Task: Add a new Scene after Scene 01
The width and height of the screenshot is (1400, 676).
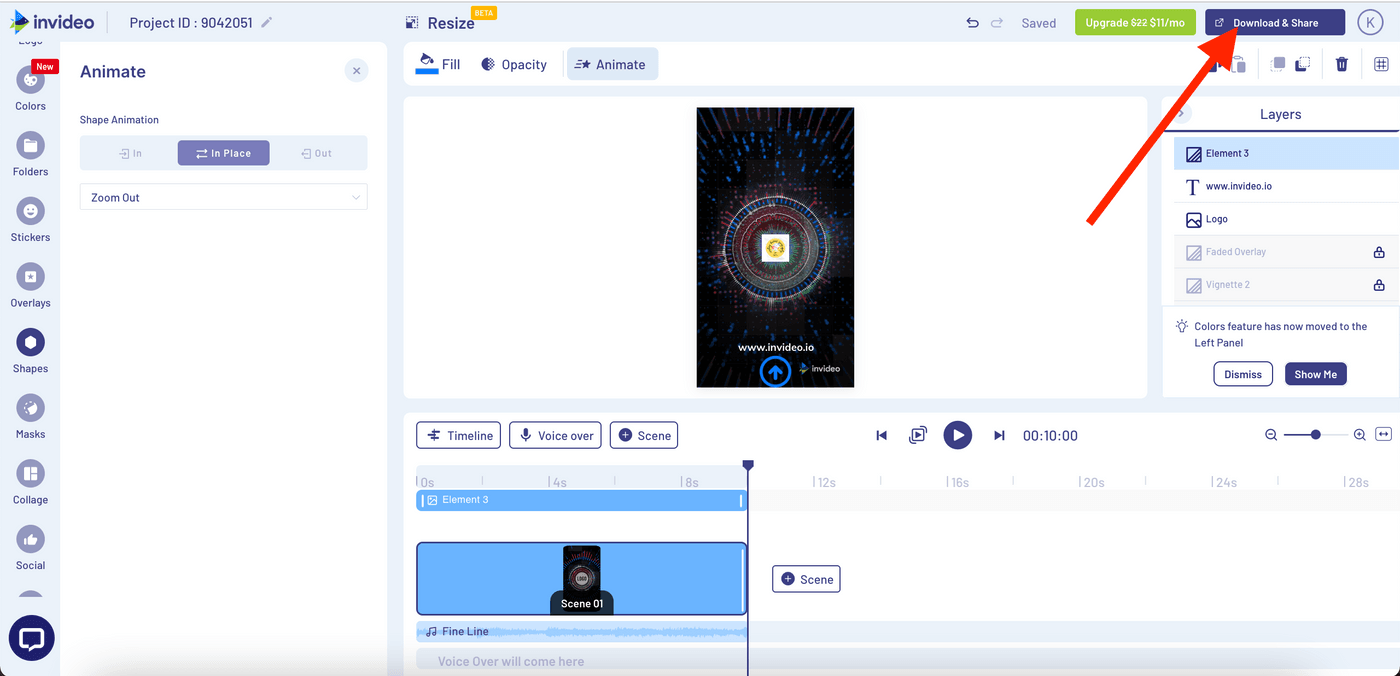Action: pyautogui.click(x=806, y=579)
